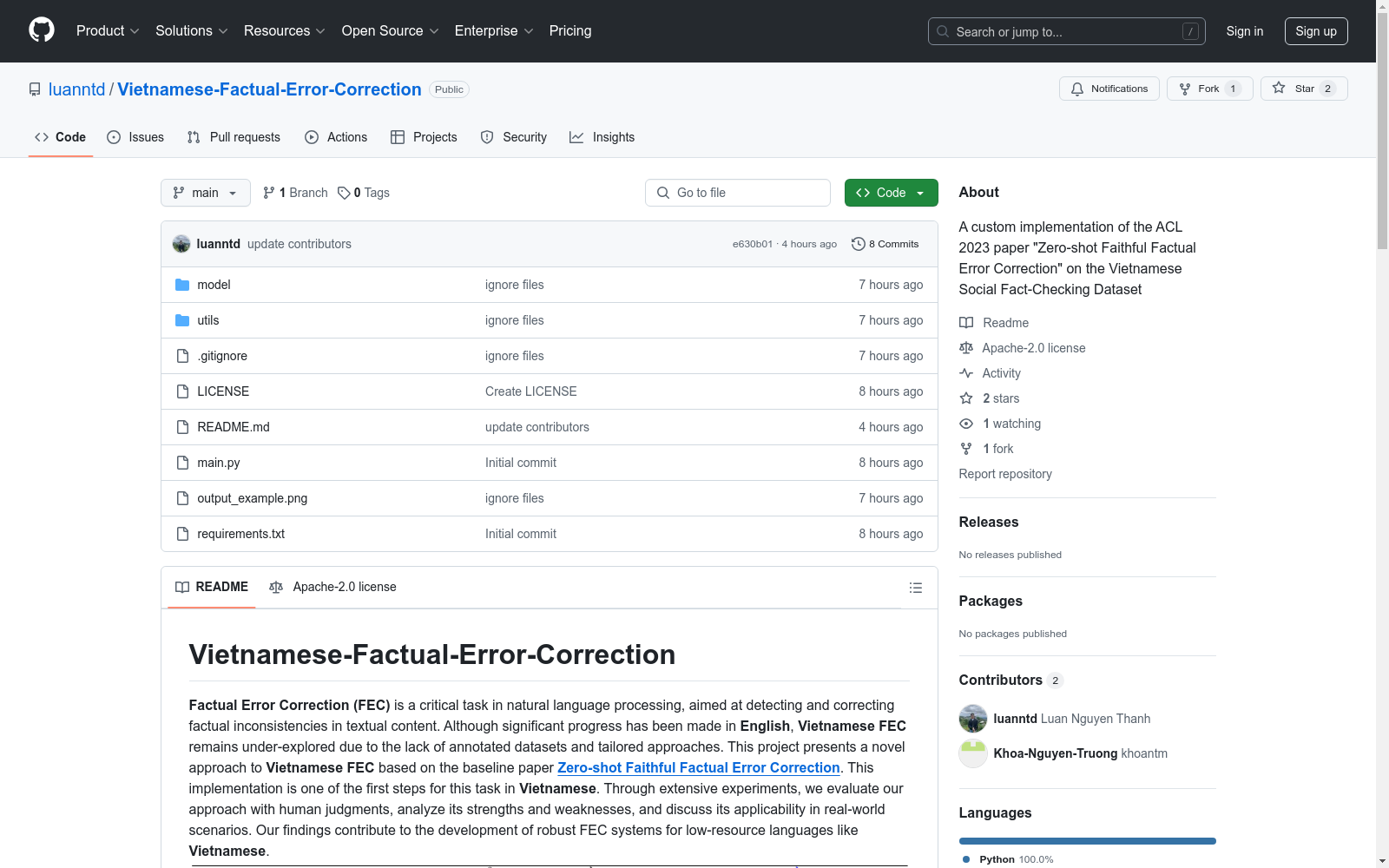Viewport: 1389px width, 868px height.
Task: Open Zero-shot Faithful Factual Error Correction link
Action: coord(699,767)
